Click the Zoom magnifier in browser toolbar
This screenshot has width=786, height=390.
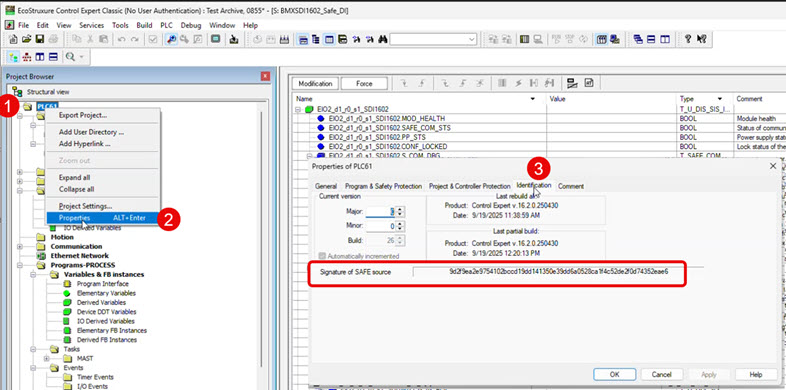coord(70,57)
